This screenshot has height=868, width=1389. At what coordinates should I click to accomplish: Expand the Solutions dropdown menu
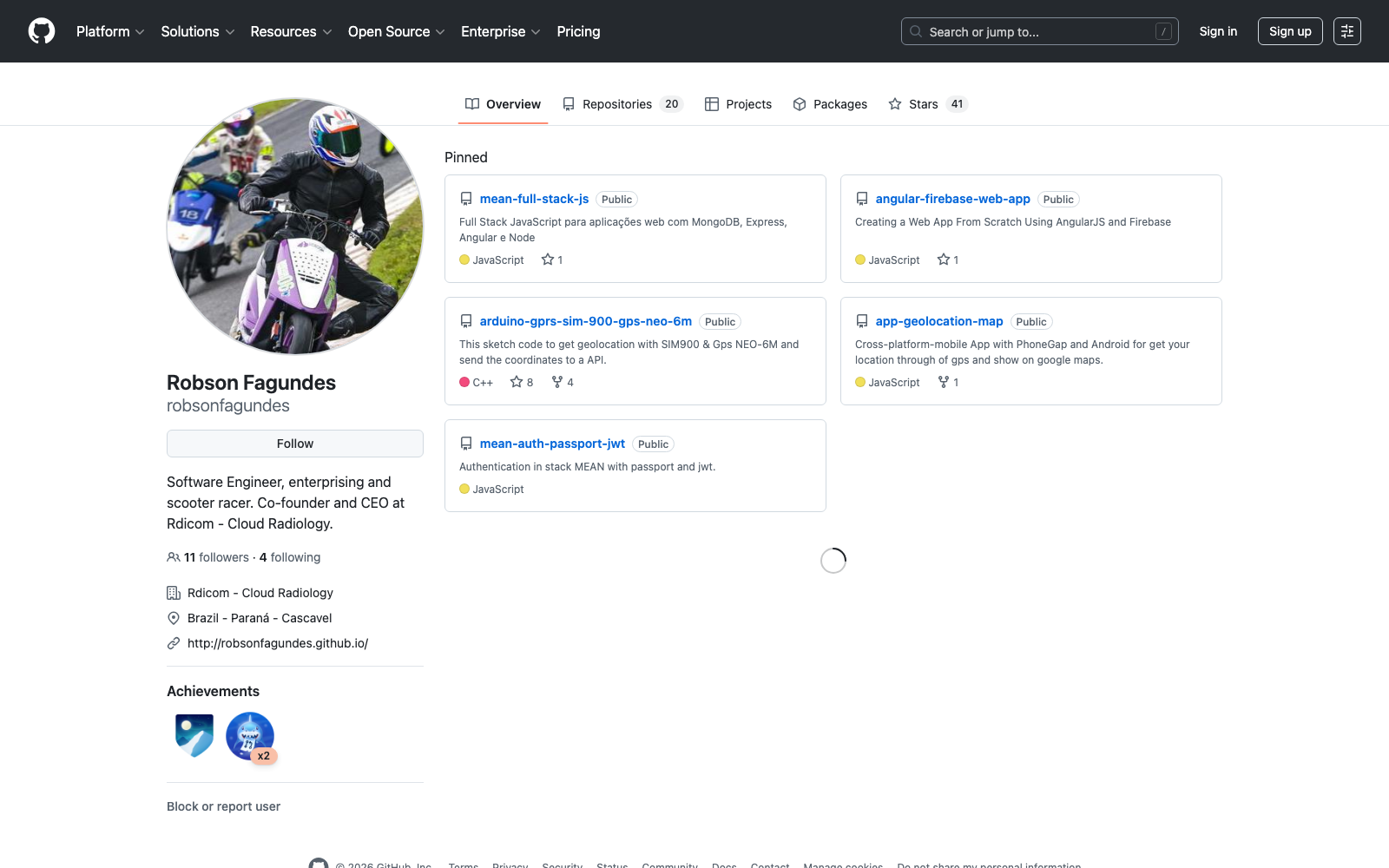[198, 31]
